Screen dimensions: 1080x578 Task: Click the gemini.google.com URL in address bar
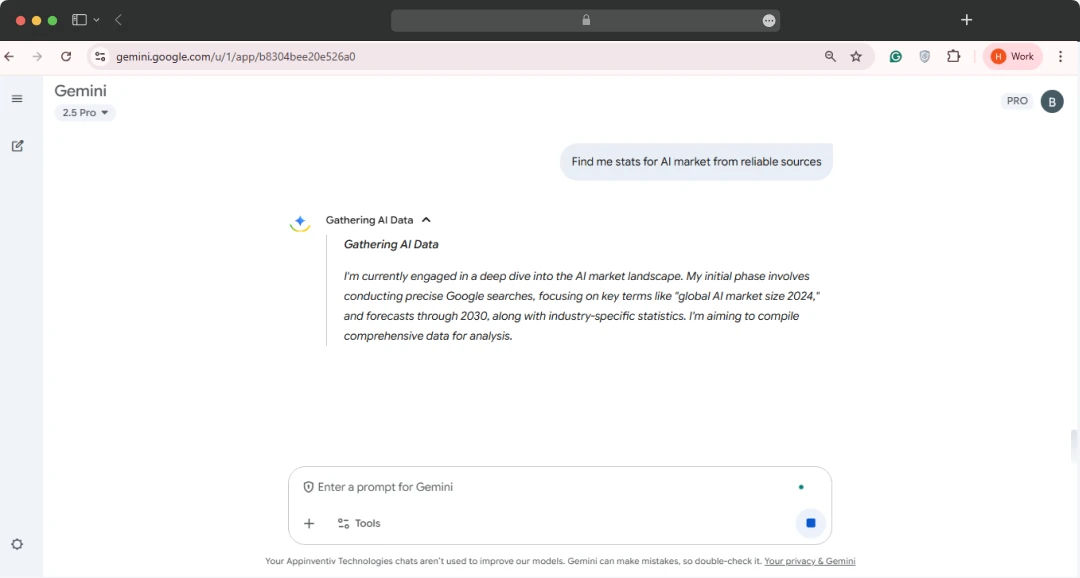tap(236, 56)
